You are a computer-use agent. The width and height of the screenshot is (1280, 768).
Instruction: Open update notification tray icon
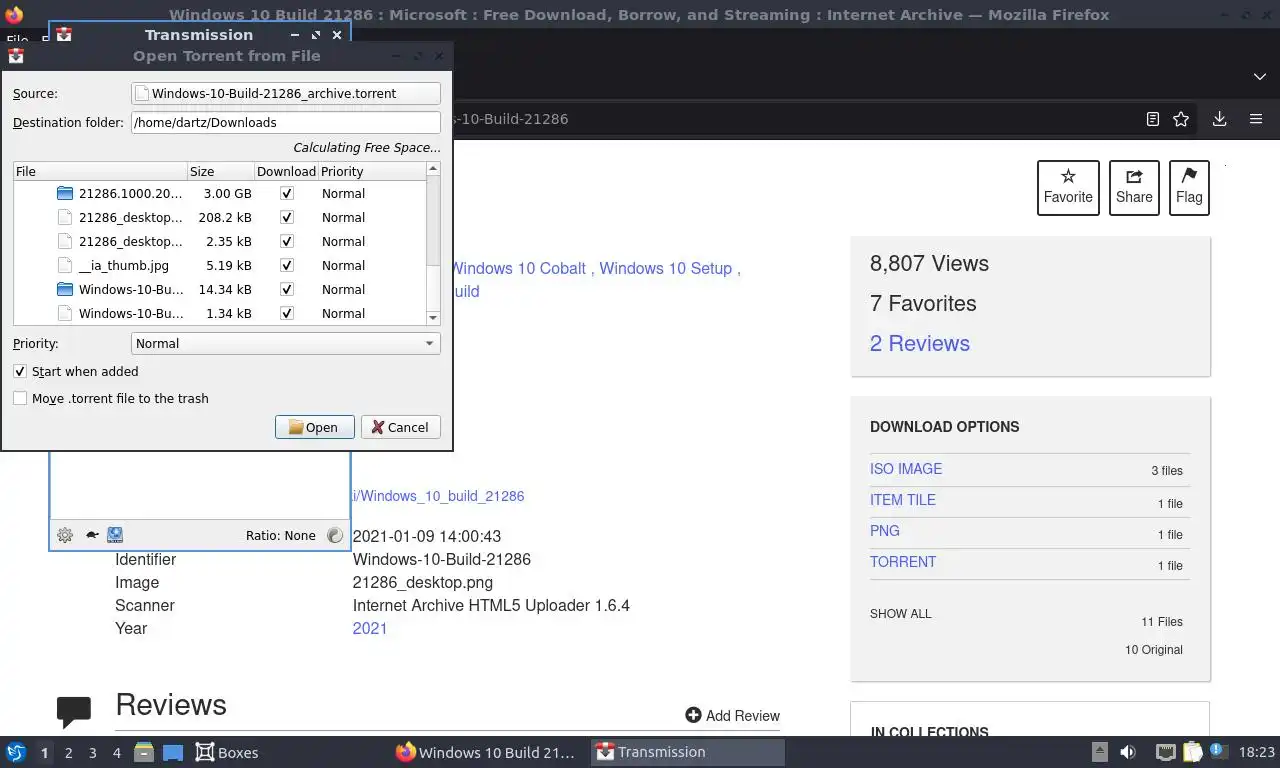click(1218, 752)
